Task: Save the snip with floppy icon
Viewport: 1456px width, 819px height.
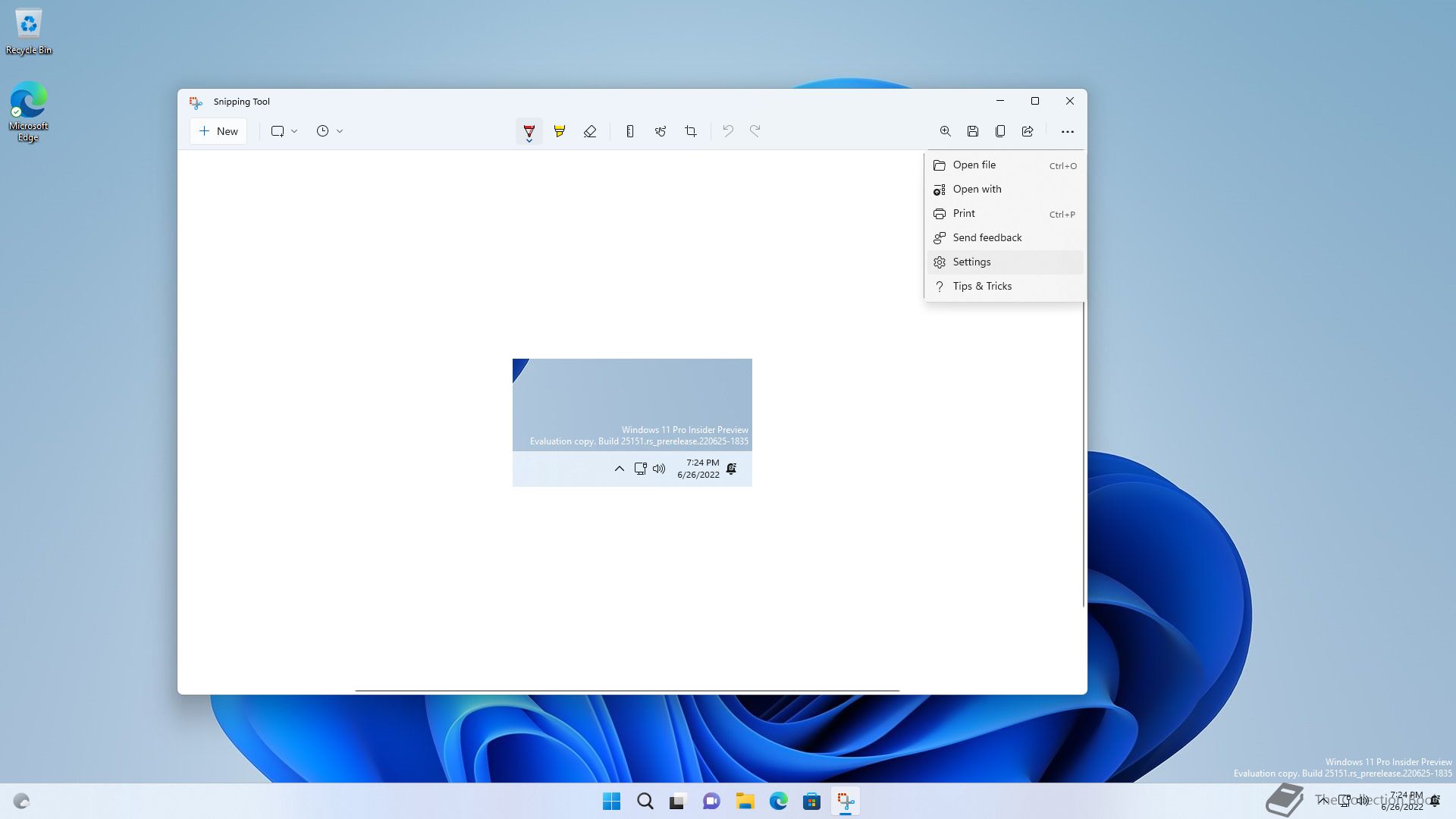Action: tap(972, 131)
